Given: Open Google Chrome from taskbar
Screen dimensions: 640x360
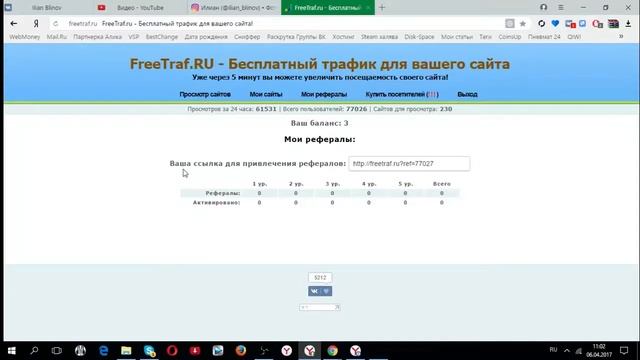Looking at the screenshot, I should pyautogui.click(x=332, y=351).
